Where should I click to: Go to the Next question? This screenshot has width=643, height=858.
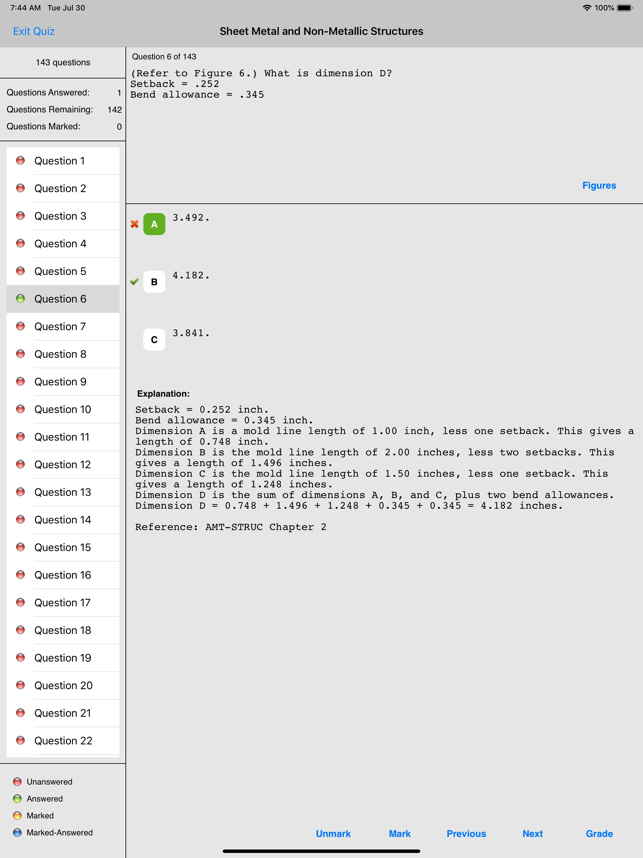click(532, 833)
